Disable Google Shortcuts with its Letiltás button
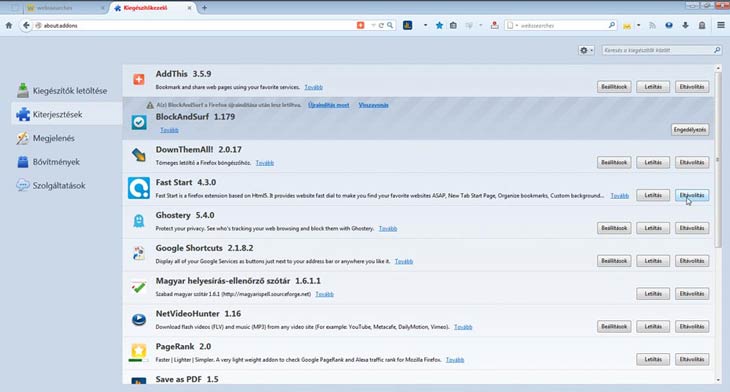Viewport: 730px width, 392px height. click(653, 261)
